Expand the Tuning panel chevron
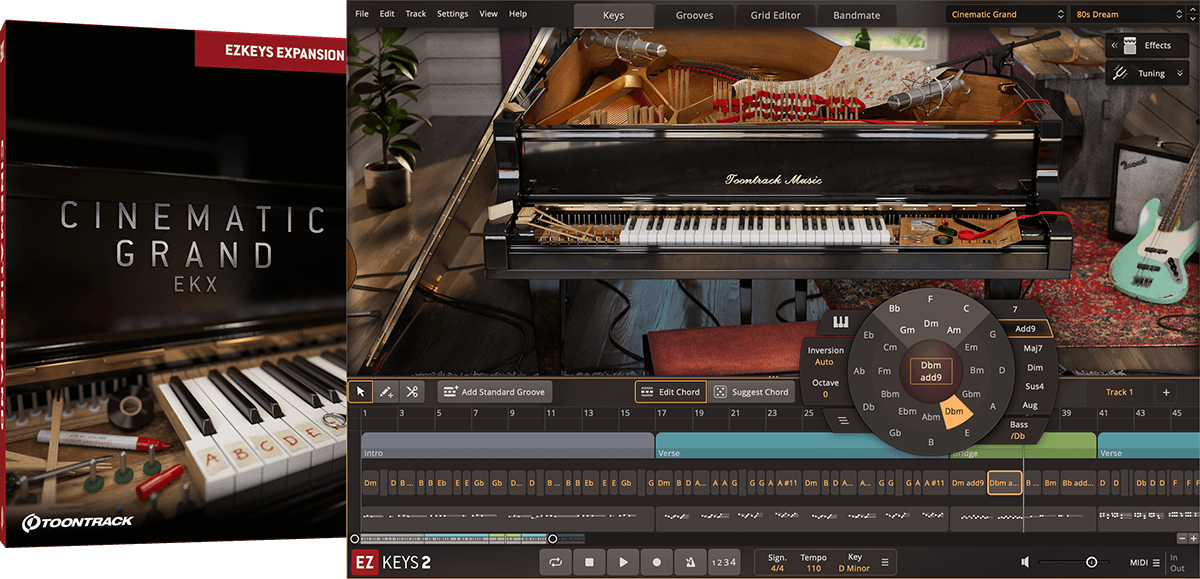This screenshot has width=1200, height=579. pos(1181,73)
